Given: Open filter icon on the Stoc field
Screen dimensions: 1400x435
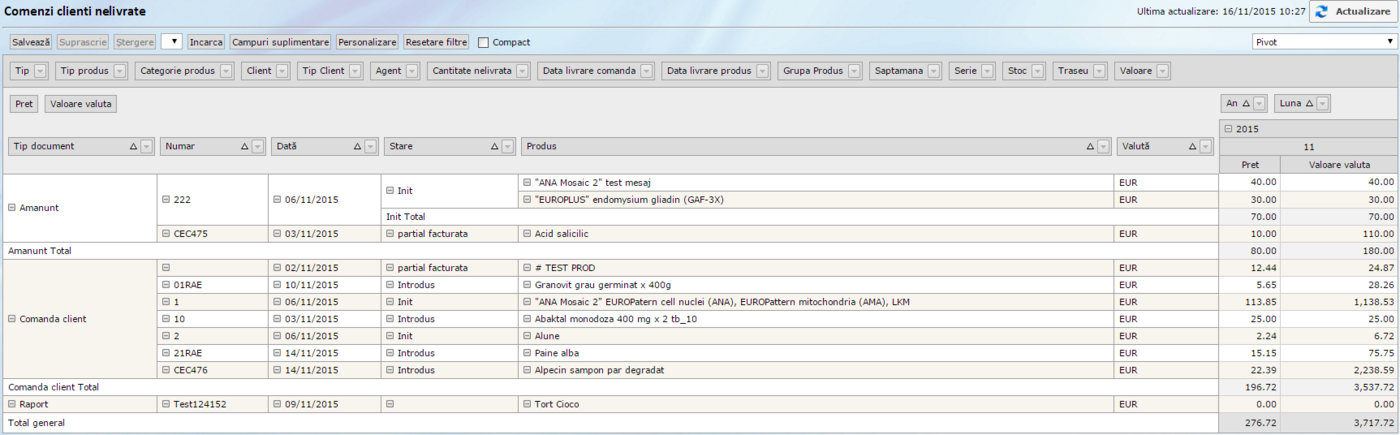Looking at the screenshot, I should click(1038, 71).
